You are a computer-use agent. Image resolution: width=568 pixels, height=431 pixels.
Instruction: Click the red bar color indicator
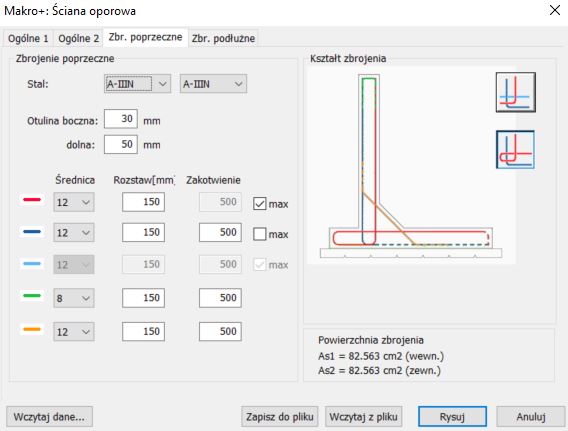pos(32,200)
